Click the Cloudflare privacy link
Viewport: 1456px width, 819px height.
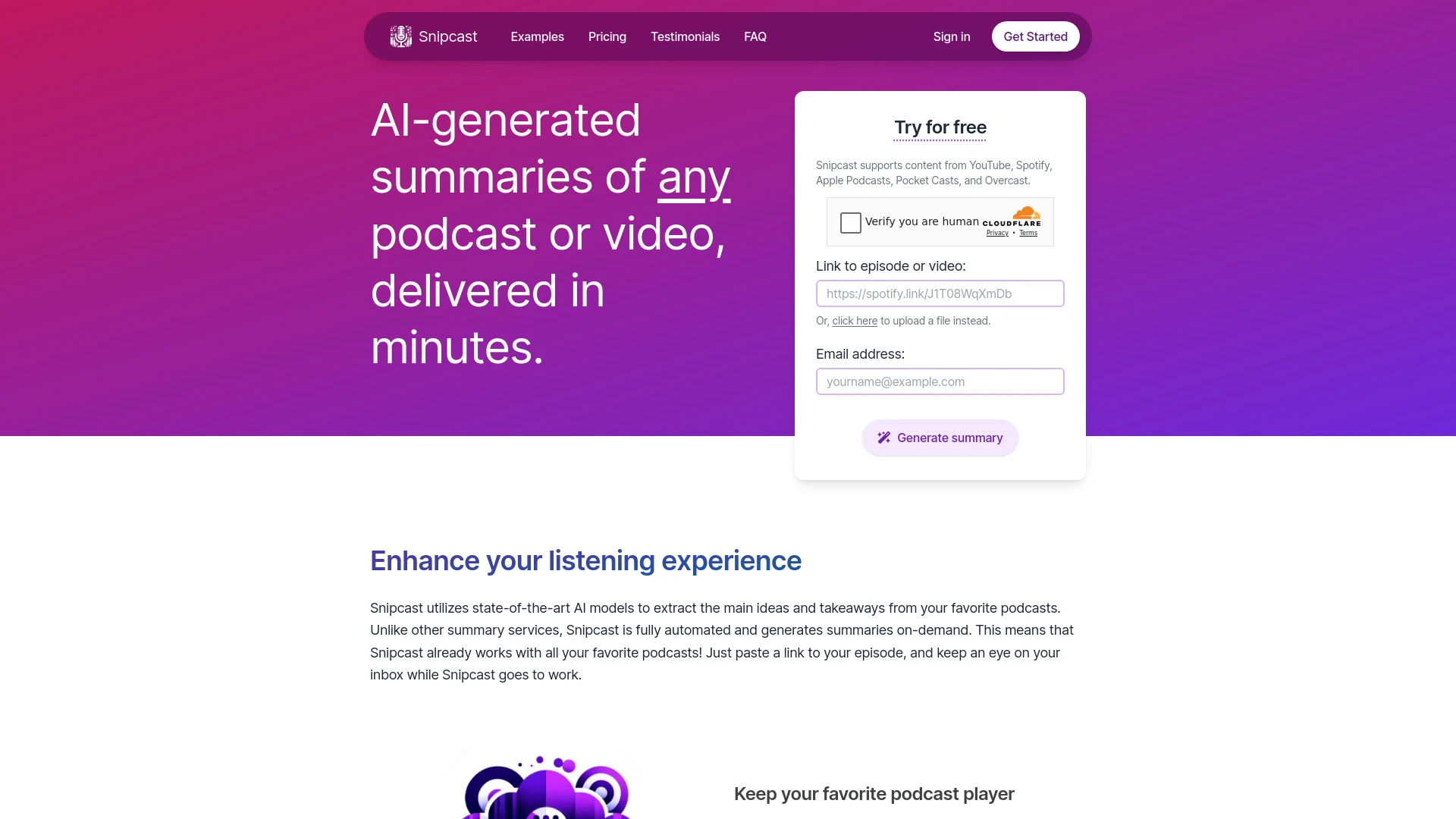click(x=997, y=233)
